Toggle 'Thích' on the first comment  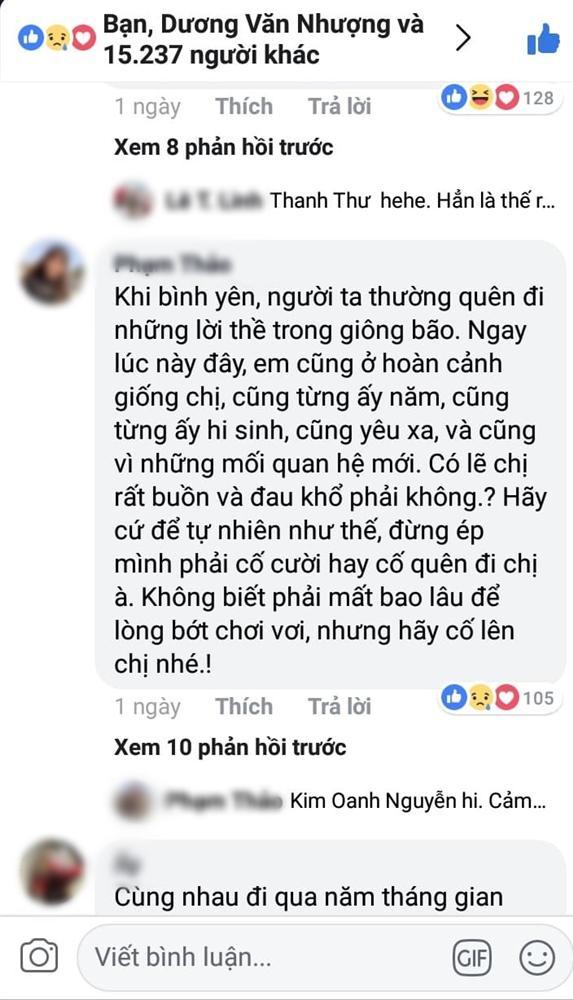244,106
